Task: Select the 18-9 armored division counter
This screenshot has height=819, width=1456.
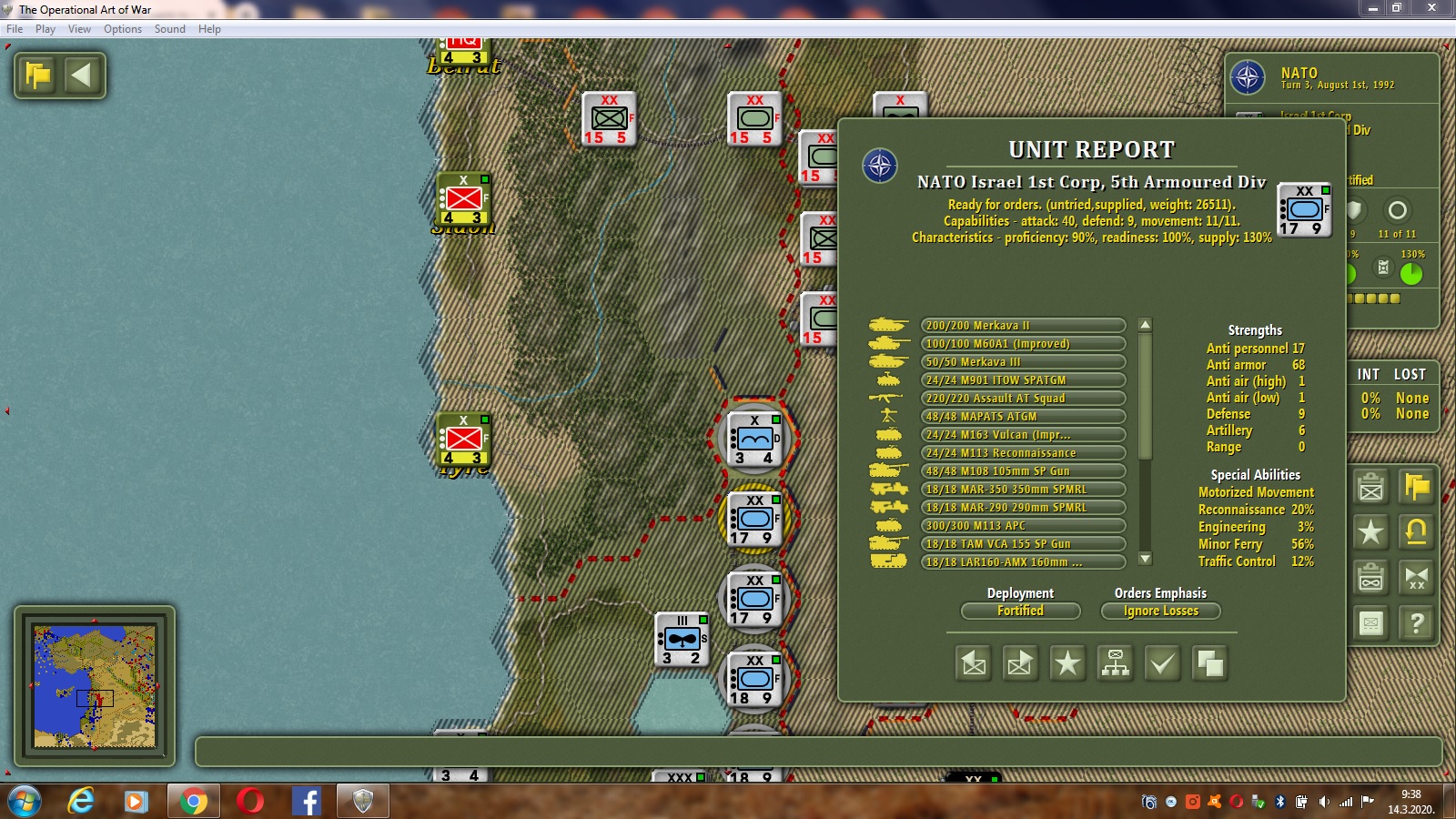Action: tap(755, 680)
